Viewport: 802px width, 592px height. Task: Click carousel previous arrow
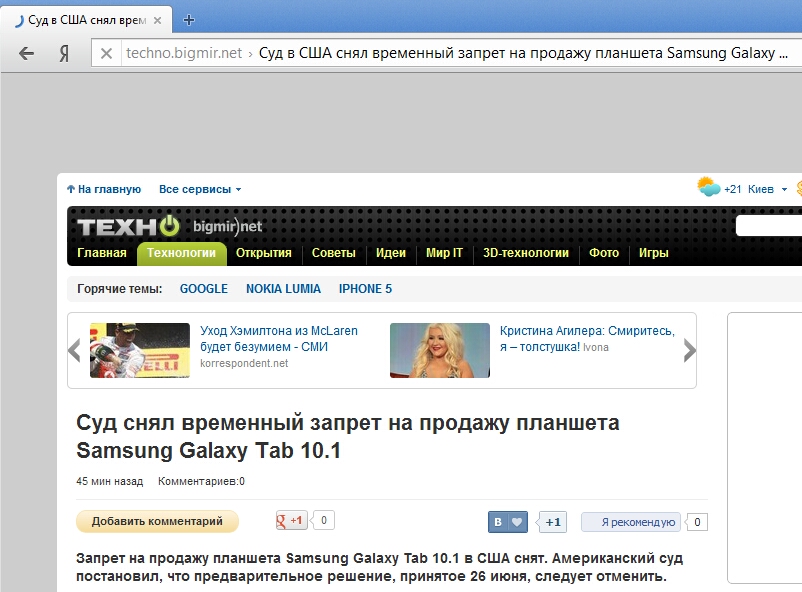75,351
